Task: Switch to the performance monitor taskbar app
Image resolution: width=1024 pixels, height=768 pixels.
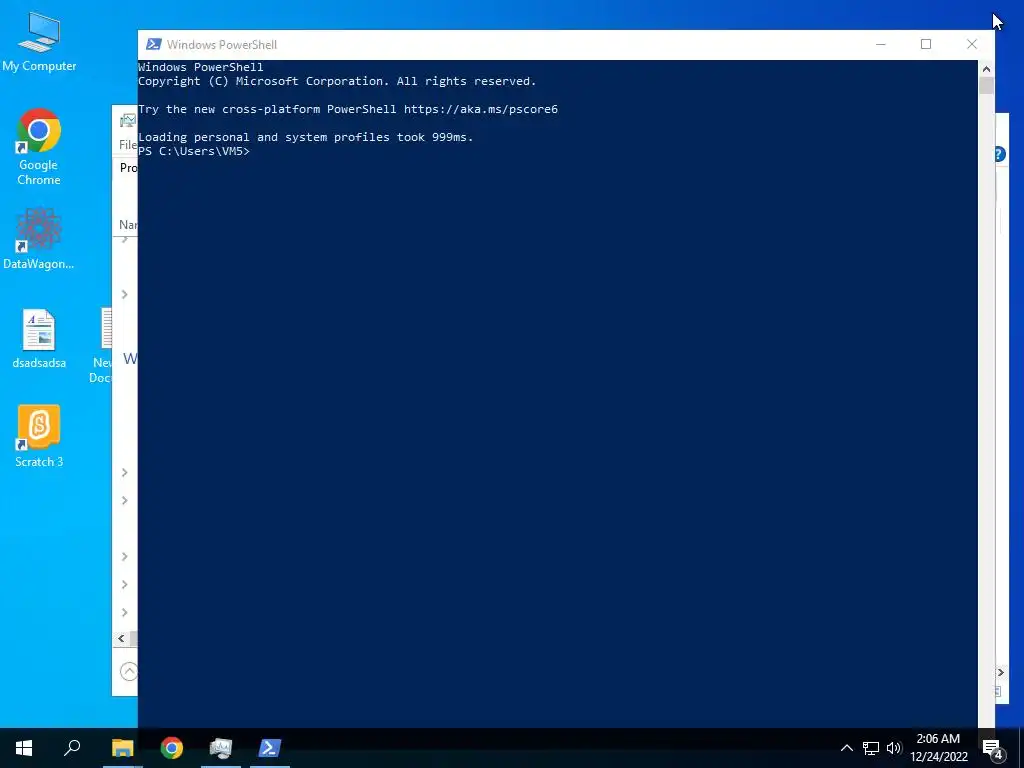Action: click(221, 748)
